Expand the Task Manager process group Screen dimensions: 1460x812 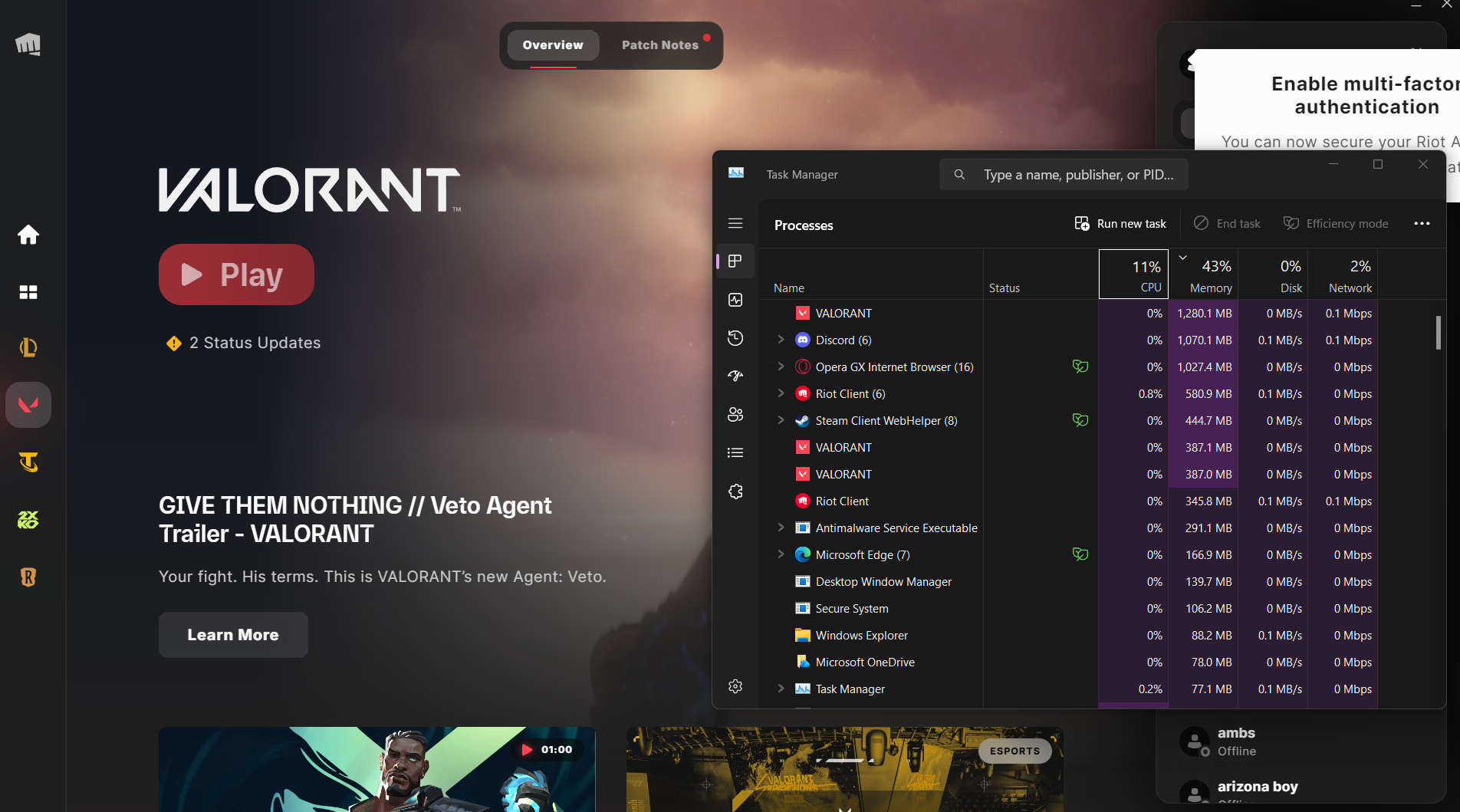pos(781,689)
